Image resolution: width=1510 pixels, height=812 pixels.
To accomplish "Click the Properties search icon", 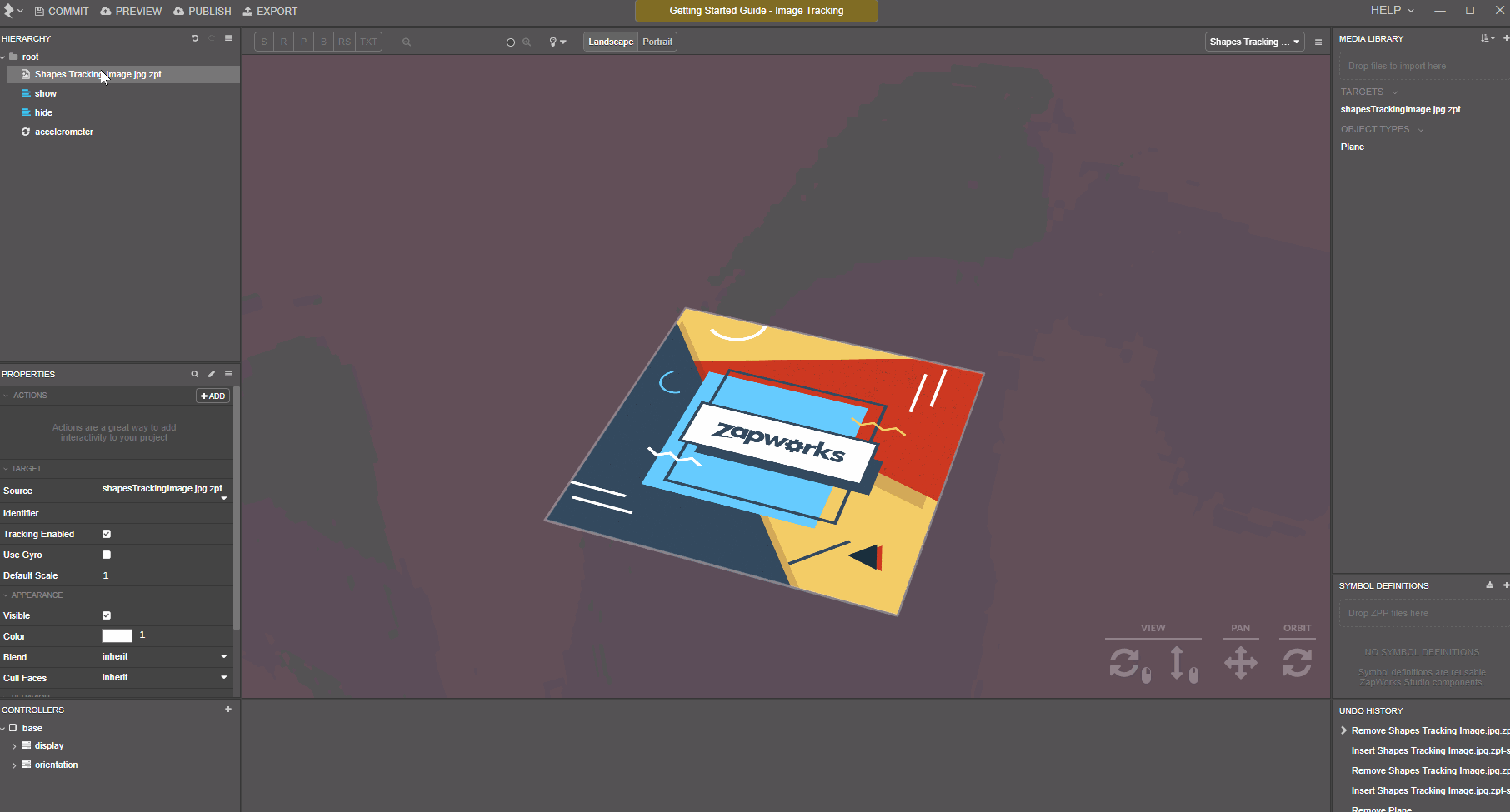I will 195,374.
